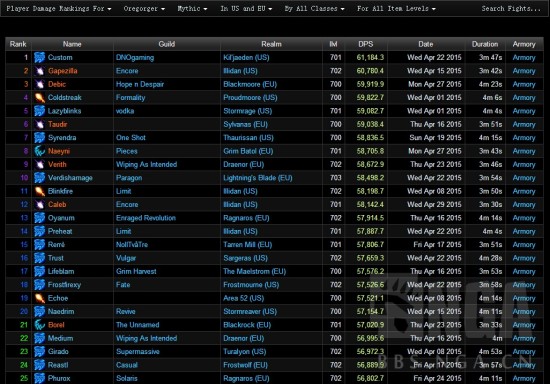Sort by the Rank column header
550x384 pixels.
[18, 44]
